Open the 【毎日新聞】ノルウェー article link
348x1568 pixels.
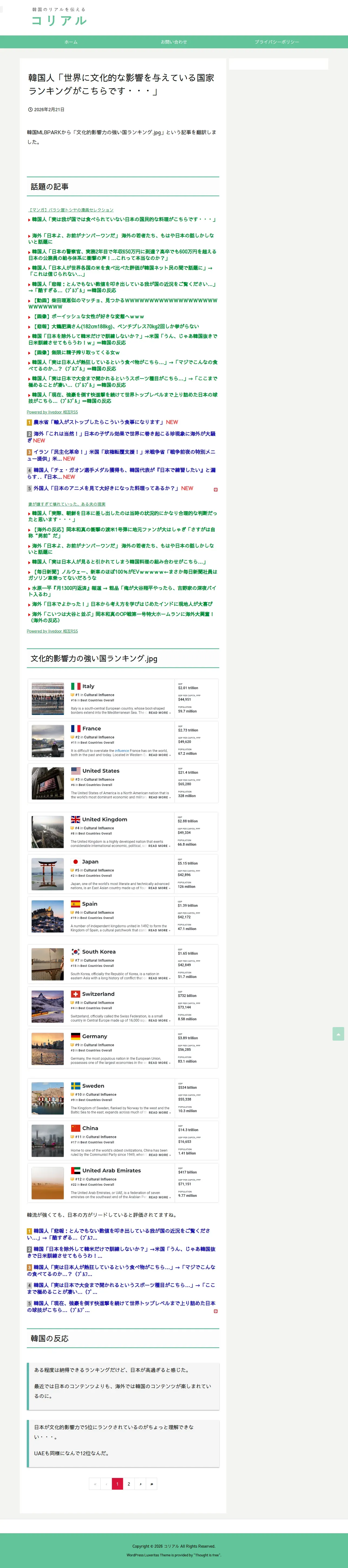122,575
